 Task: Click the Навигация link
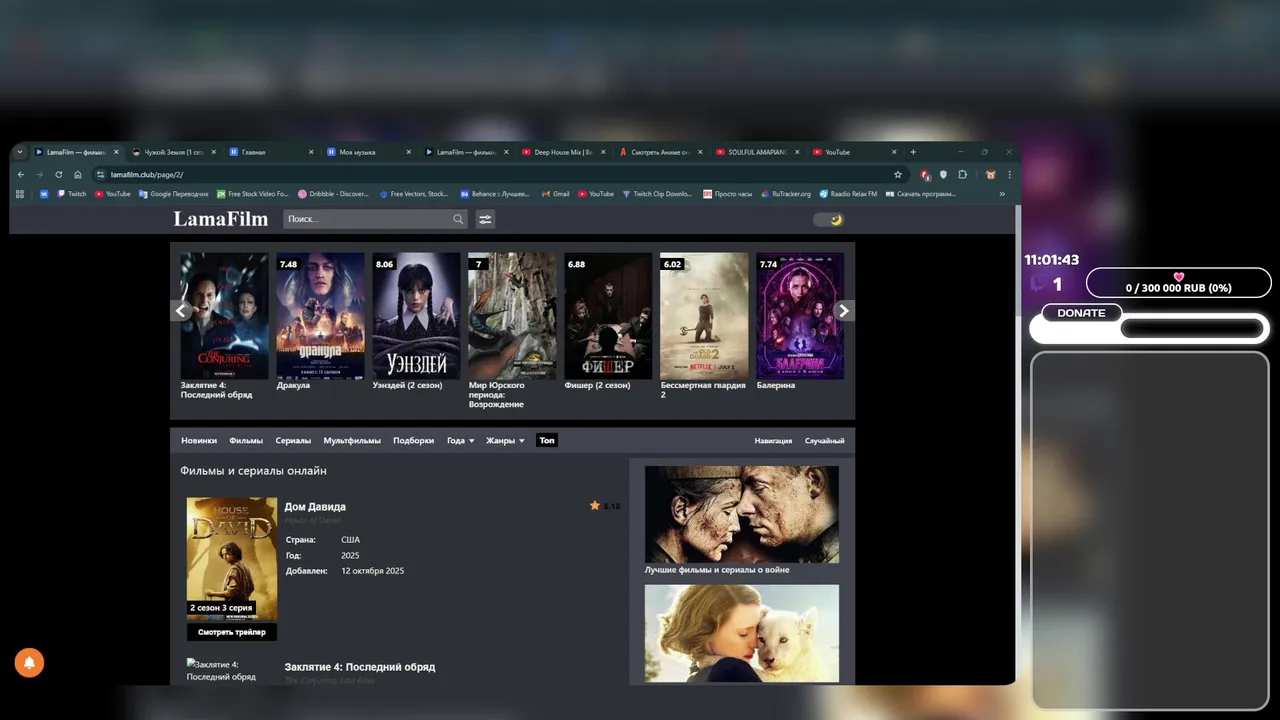pyautogui.click(x=773, y=440)
